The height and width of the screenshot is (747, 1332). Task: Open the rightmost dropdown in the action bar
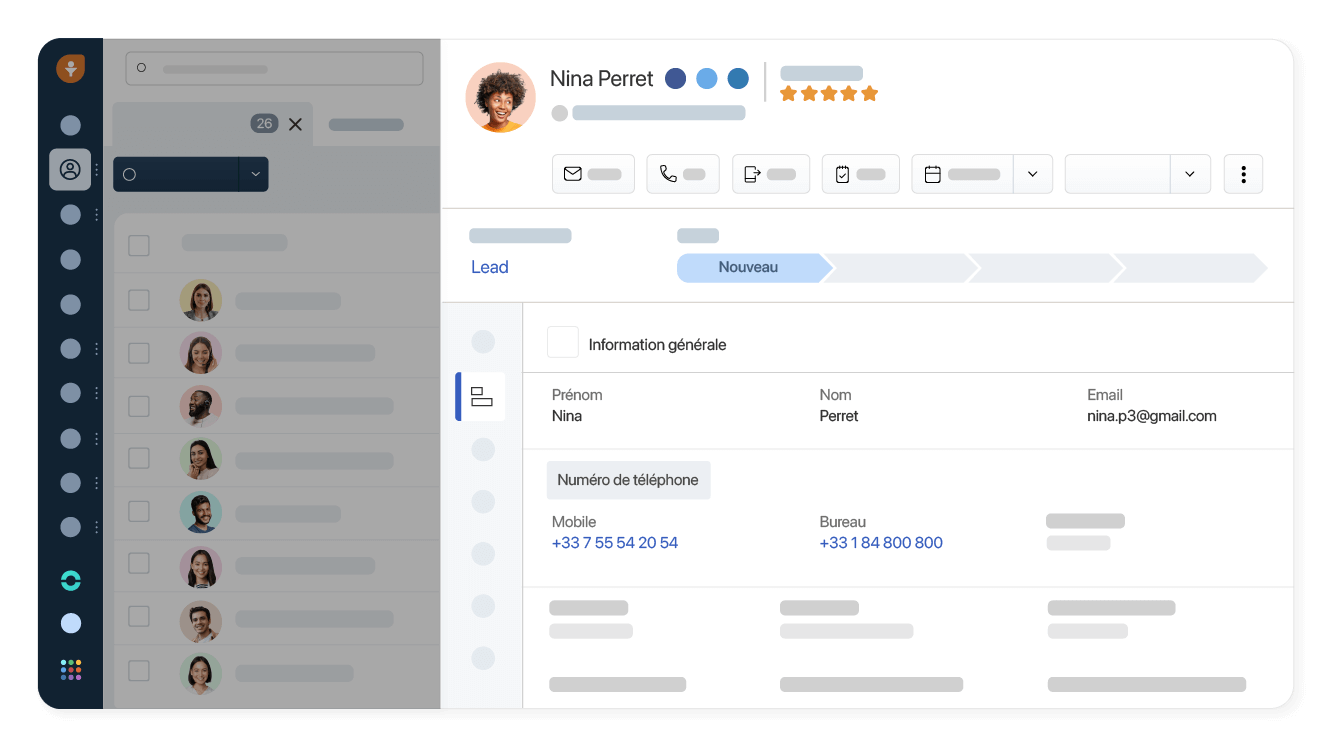coord(1190,173)
